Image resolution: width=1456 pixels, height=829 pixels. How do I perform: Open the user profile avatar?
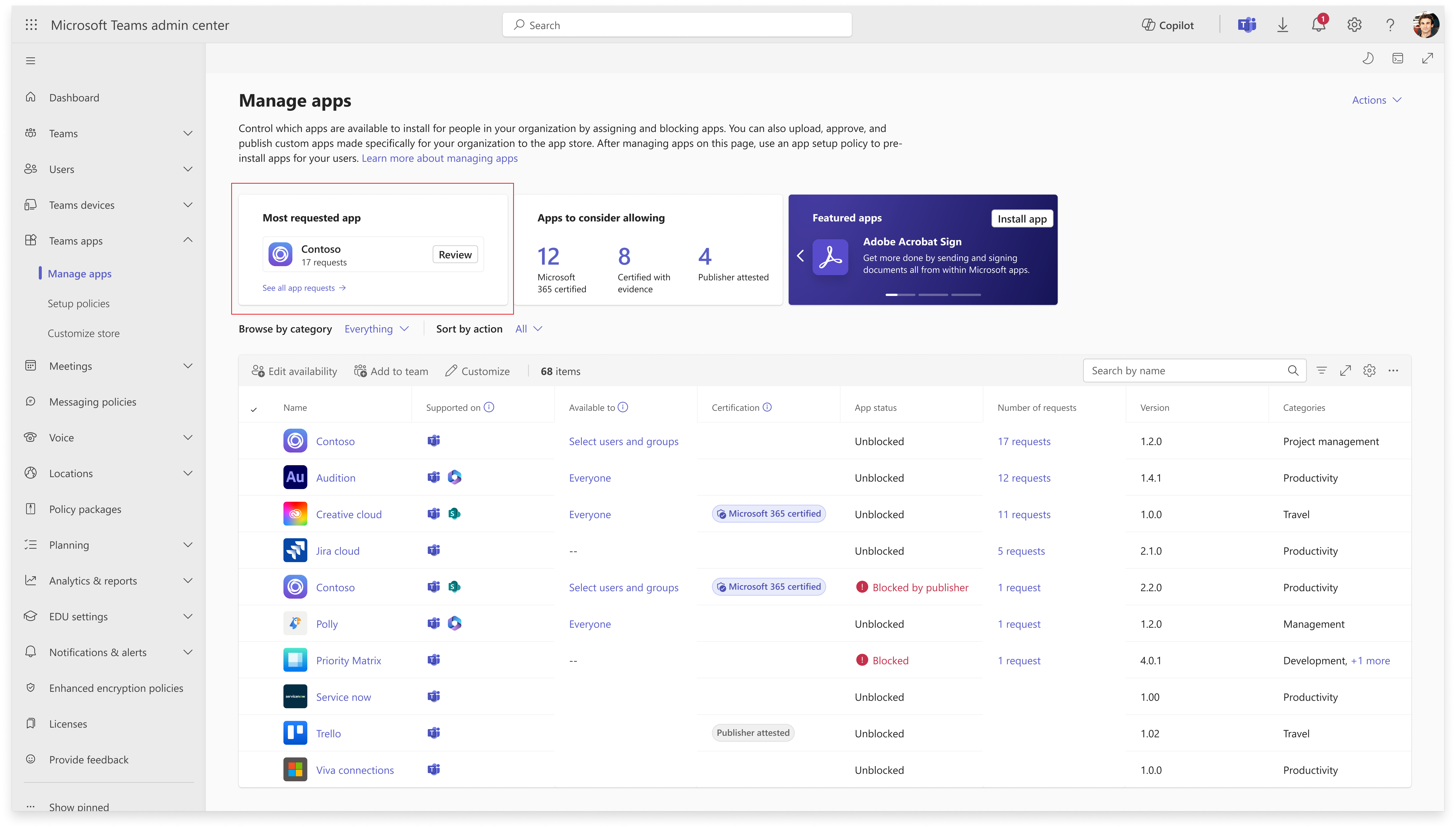pos(1426,25)
